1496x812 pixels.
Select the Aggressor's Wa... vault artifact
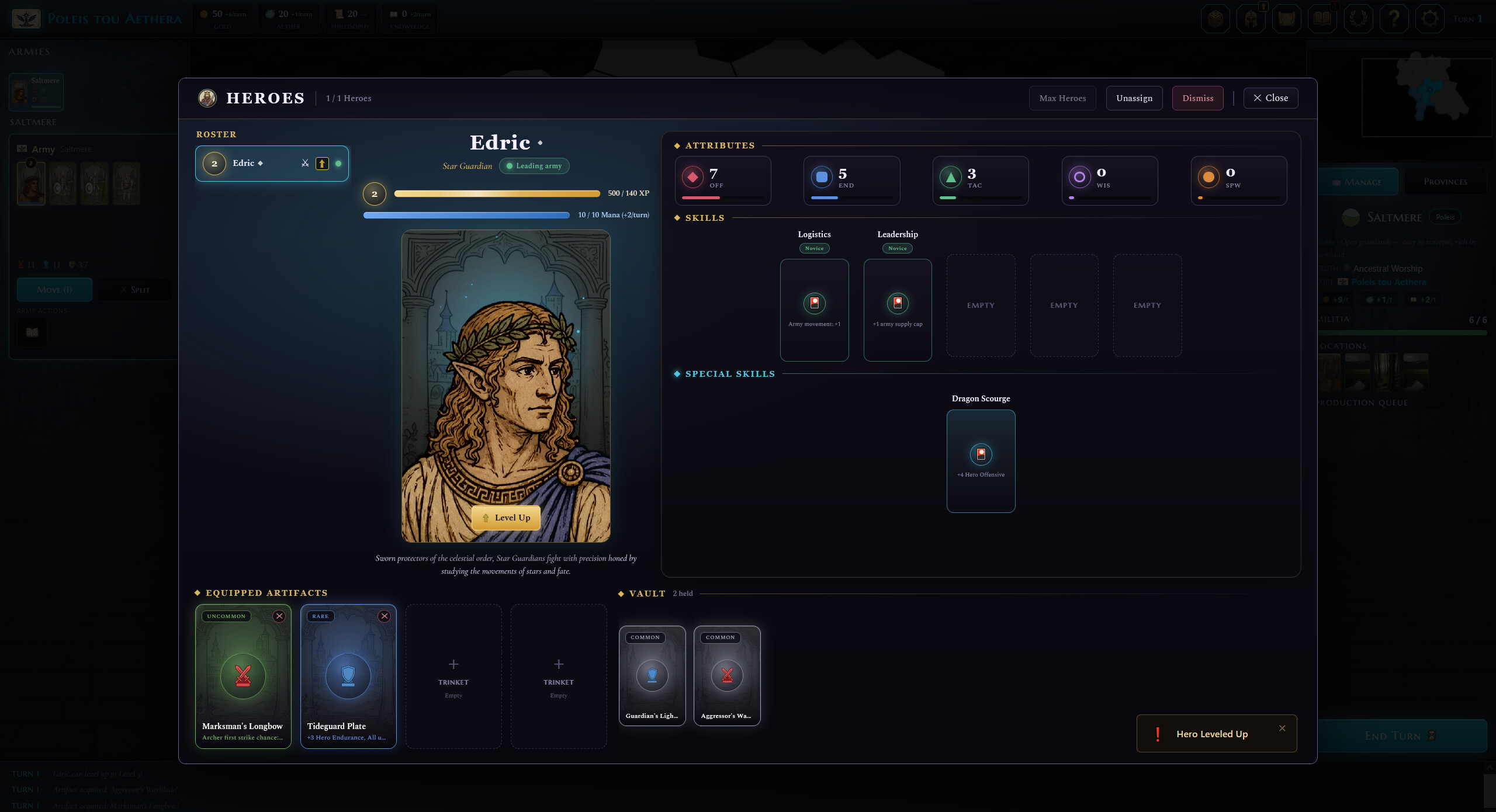(727, 676)
